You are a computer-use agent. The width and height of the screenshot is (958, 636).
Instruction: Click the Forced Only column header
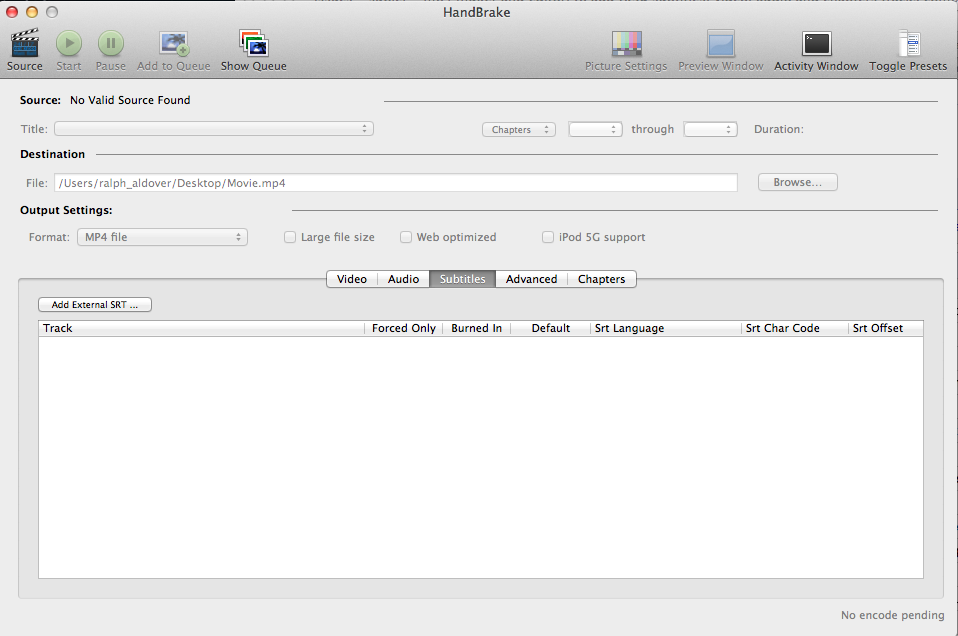pyautogui.click(x=404, y=328)
